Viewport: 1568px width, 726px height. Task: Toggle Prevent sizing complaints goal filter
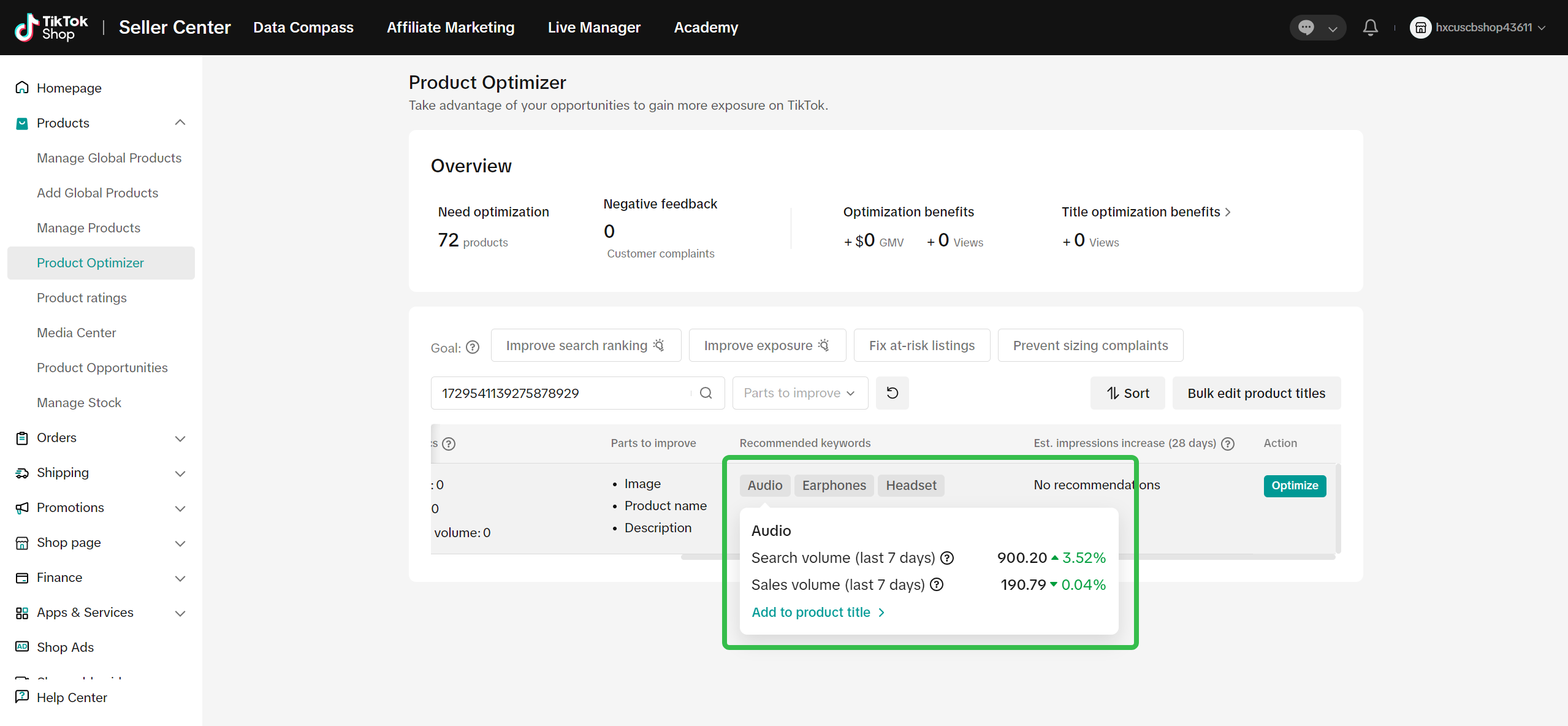[1090, 346]
